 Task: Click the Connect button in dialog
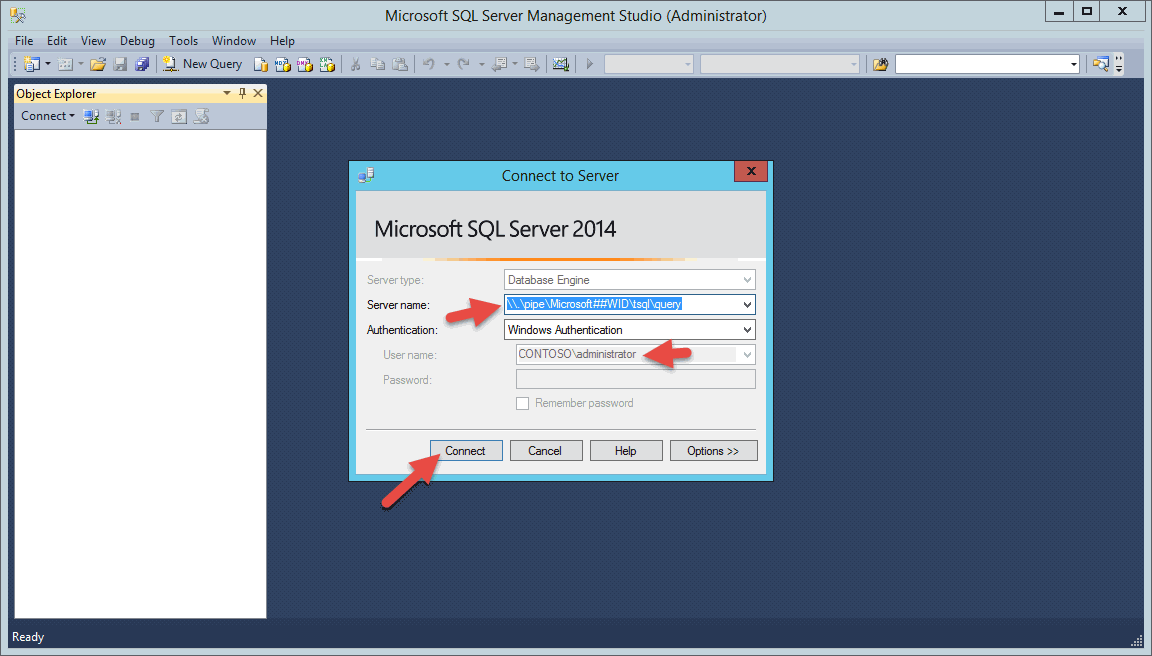[x=466, y=451]
